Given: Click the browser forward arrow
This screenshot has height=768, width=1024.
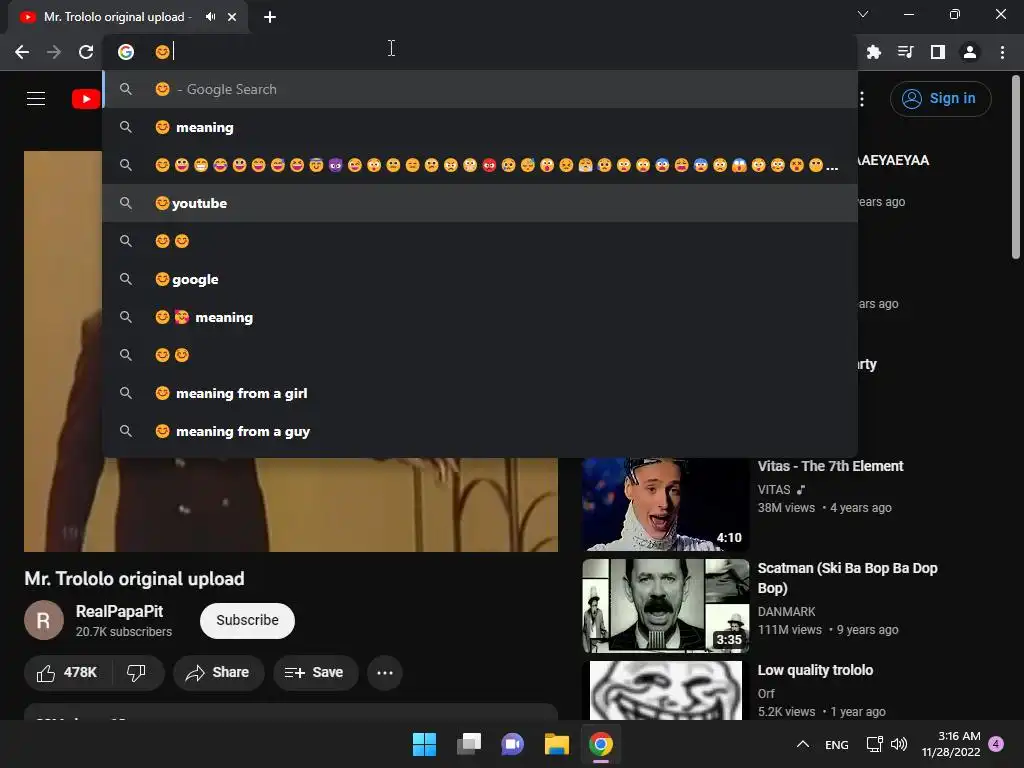Looking at the screenshot, I should coord(54,52).
